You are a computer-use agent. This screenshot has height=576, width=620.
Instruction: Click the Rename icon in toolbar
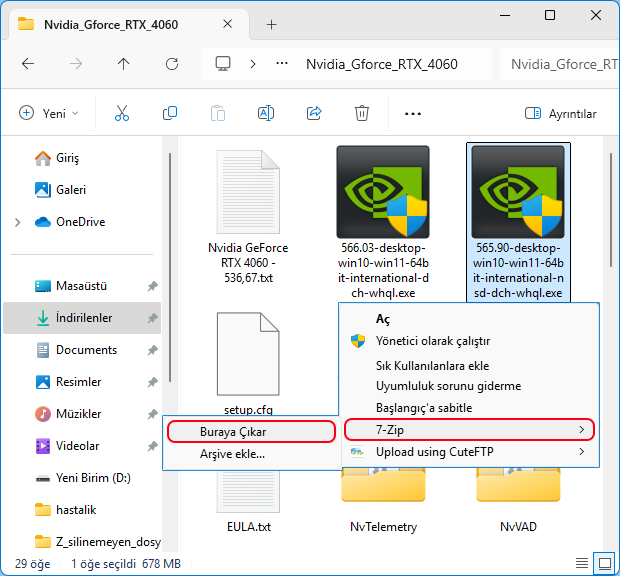(266, 113)
